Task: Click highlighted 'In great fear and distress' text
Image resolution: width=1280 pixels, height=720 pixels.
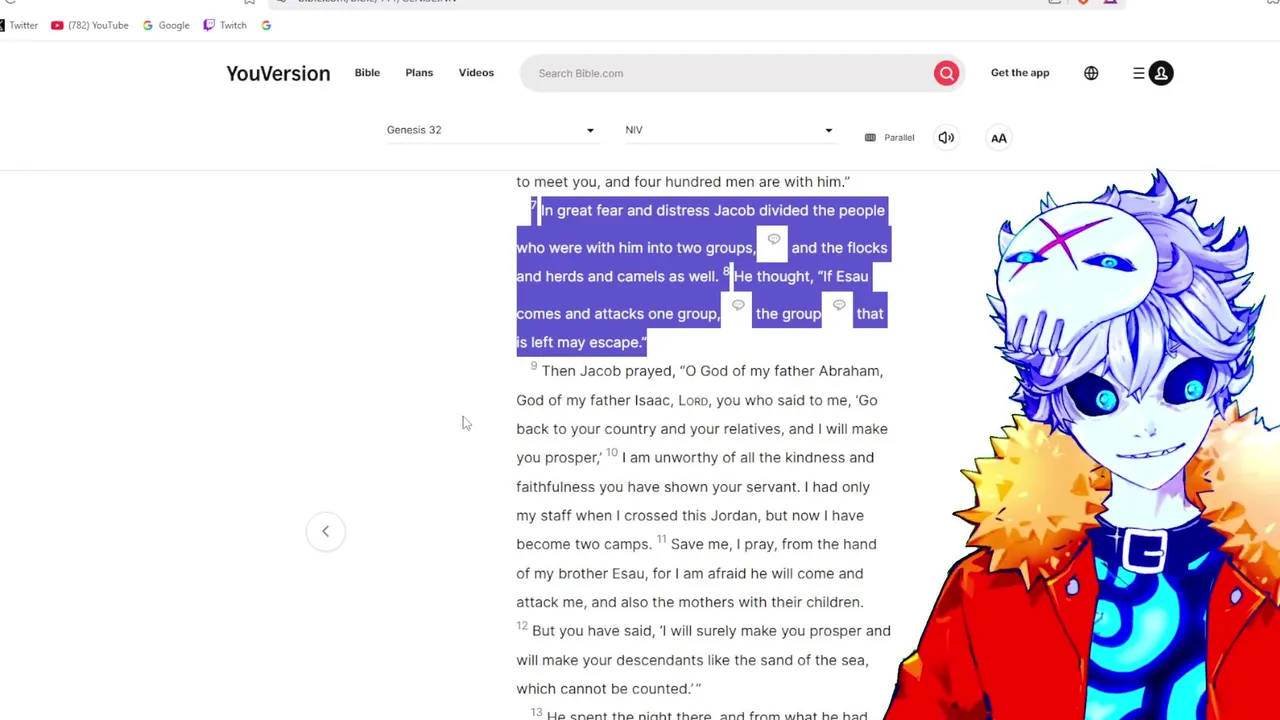Action: tap(625, 211)
